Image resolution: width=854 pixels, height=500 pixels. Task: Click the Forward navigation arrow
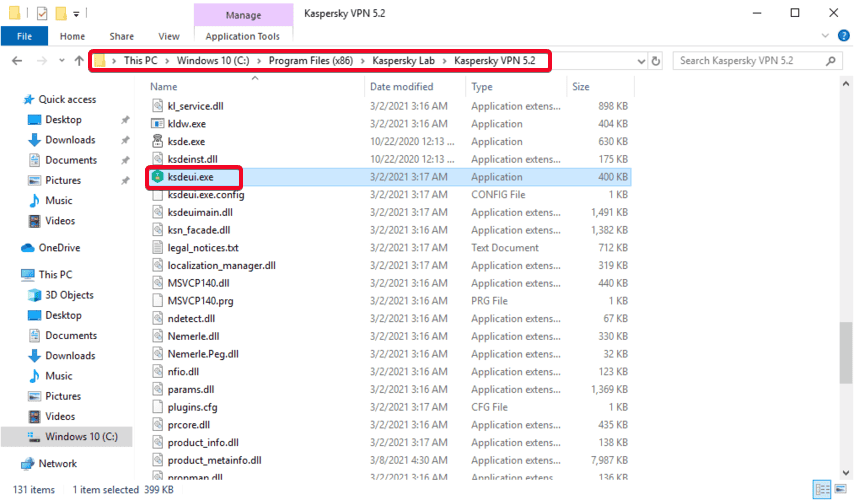pos(42,60)
